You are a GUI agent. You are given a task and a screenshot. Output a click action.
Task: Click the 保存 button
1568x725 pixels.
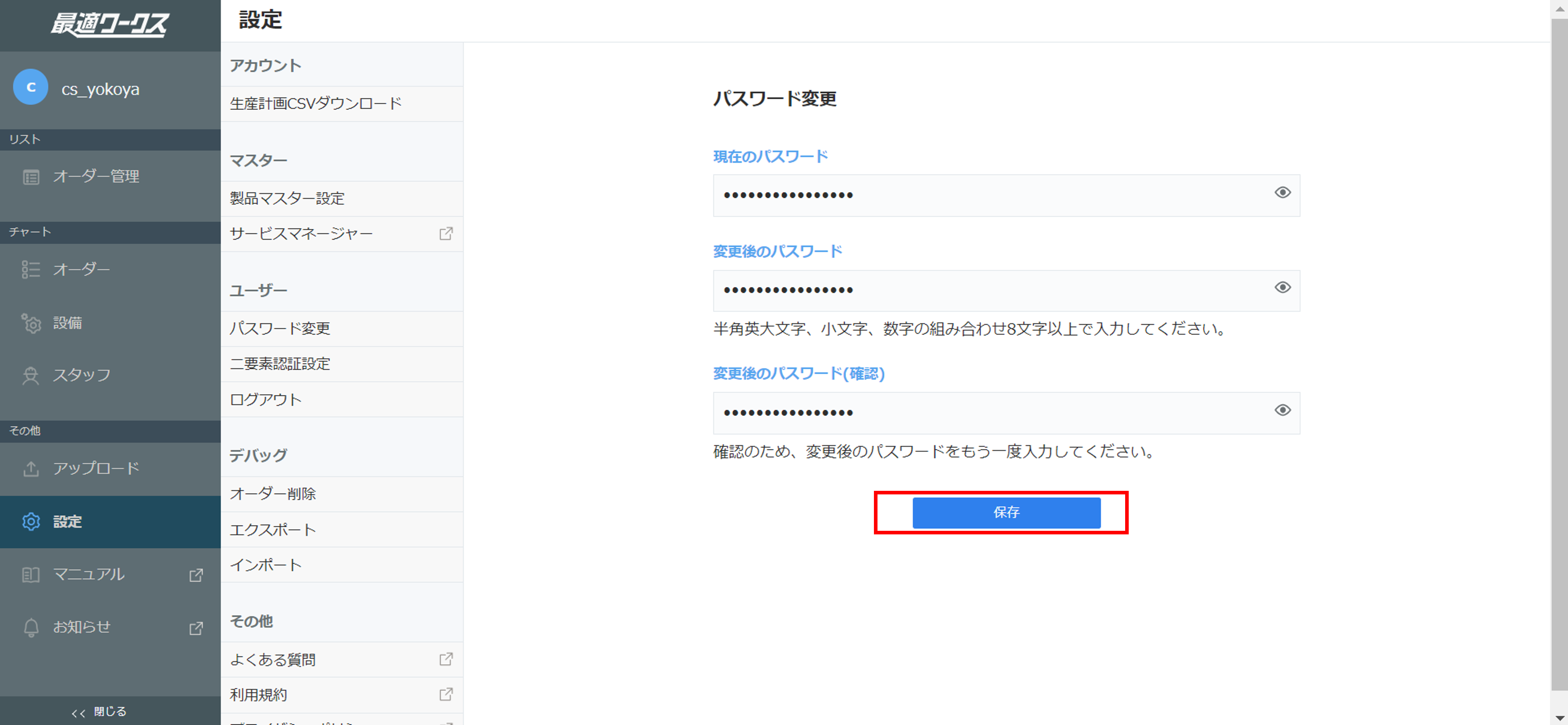pos(1006,513)
